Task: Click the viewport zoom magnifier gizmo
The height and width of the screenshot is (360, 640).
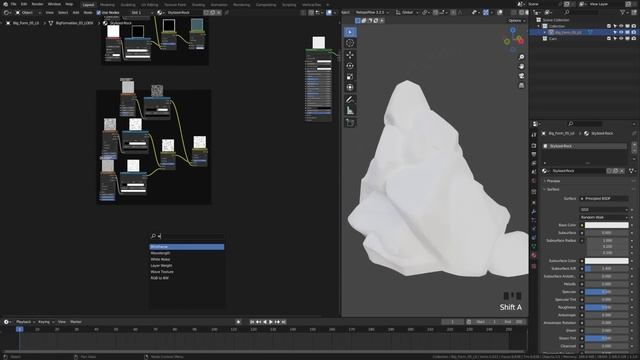Action: [x=521, y=57]
